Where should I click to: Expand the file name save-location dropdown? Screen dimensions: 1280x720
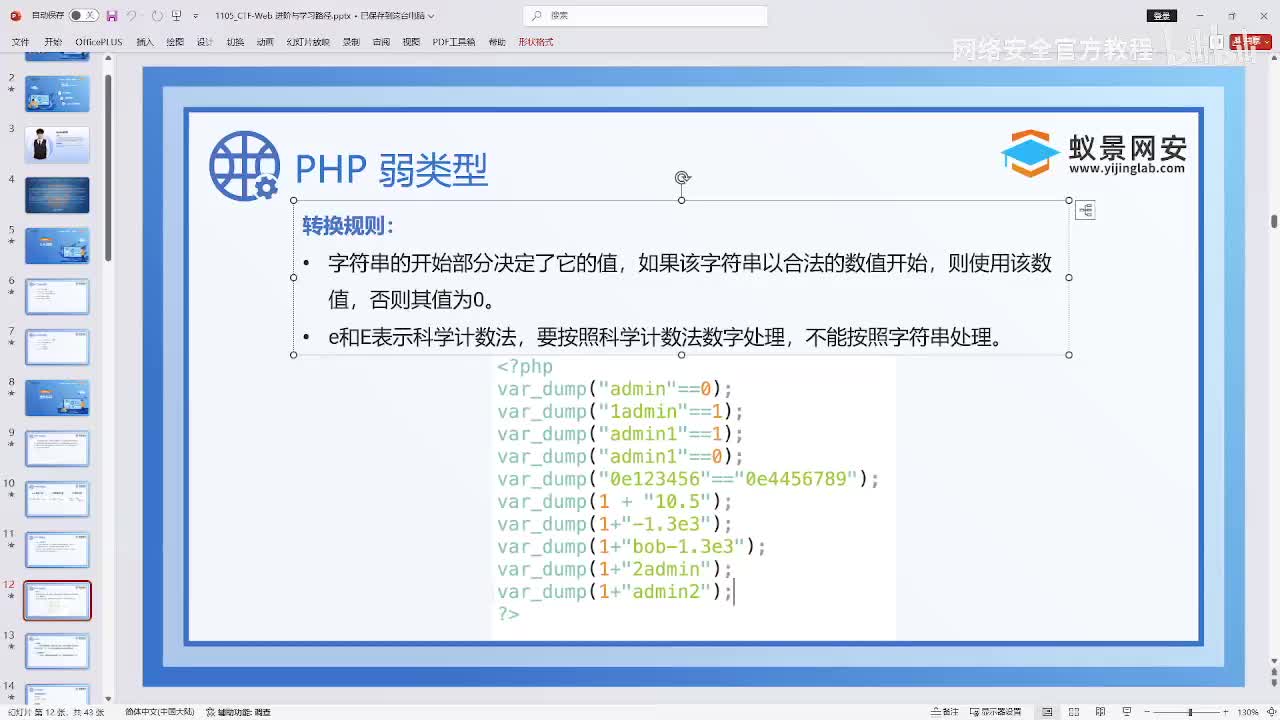432,16
